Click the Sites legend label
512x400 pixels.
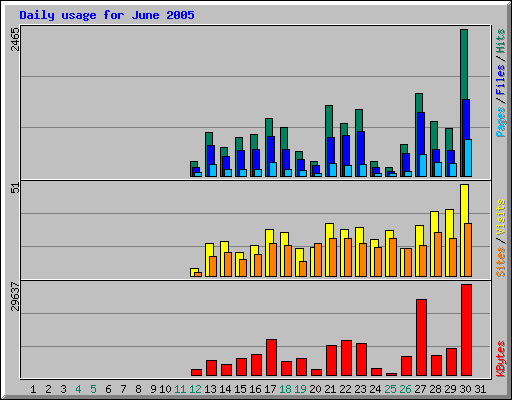click(x=500, y=262)
